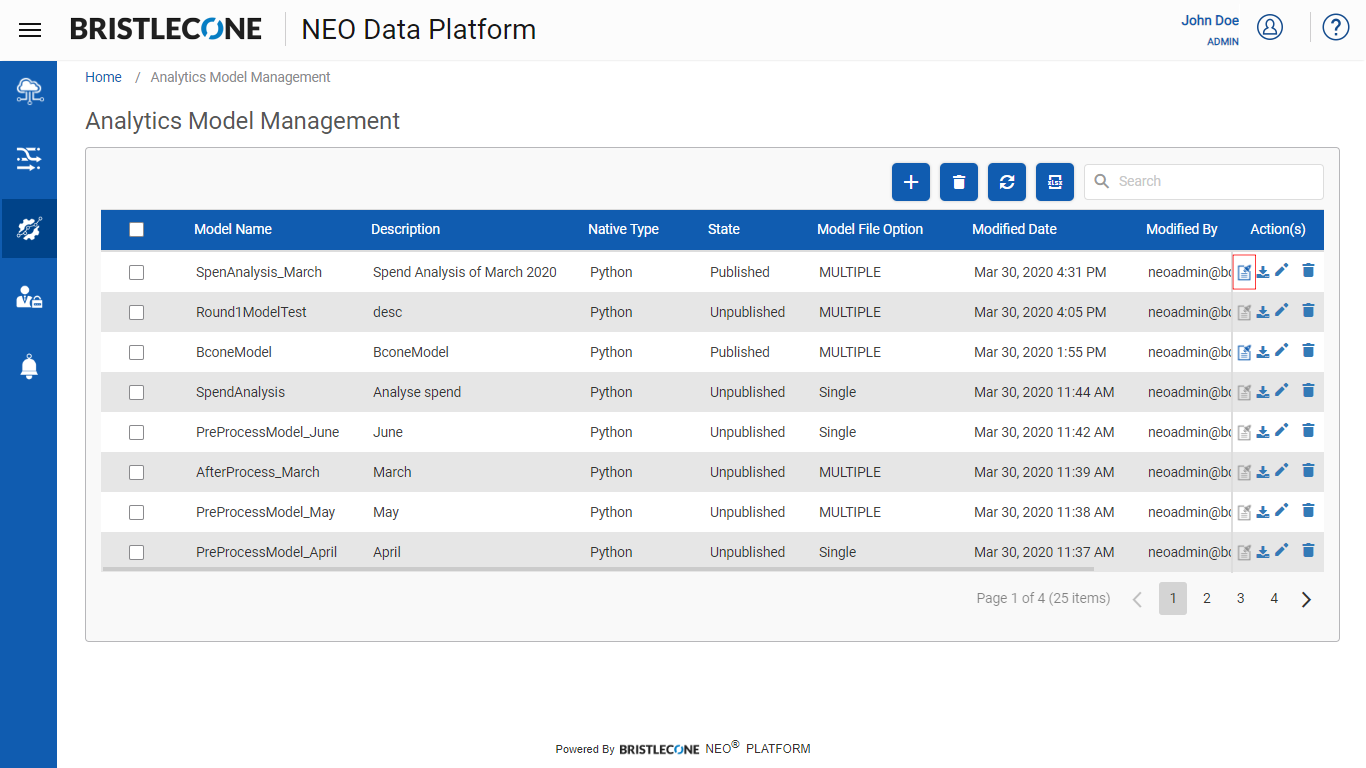The height and width of the screenshot is (768, 1366).
Task: Open the hamburger navigation menu
Action: [x=30, y=30]
